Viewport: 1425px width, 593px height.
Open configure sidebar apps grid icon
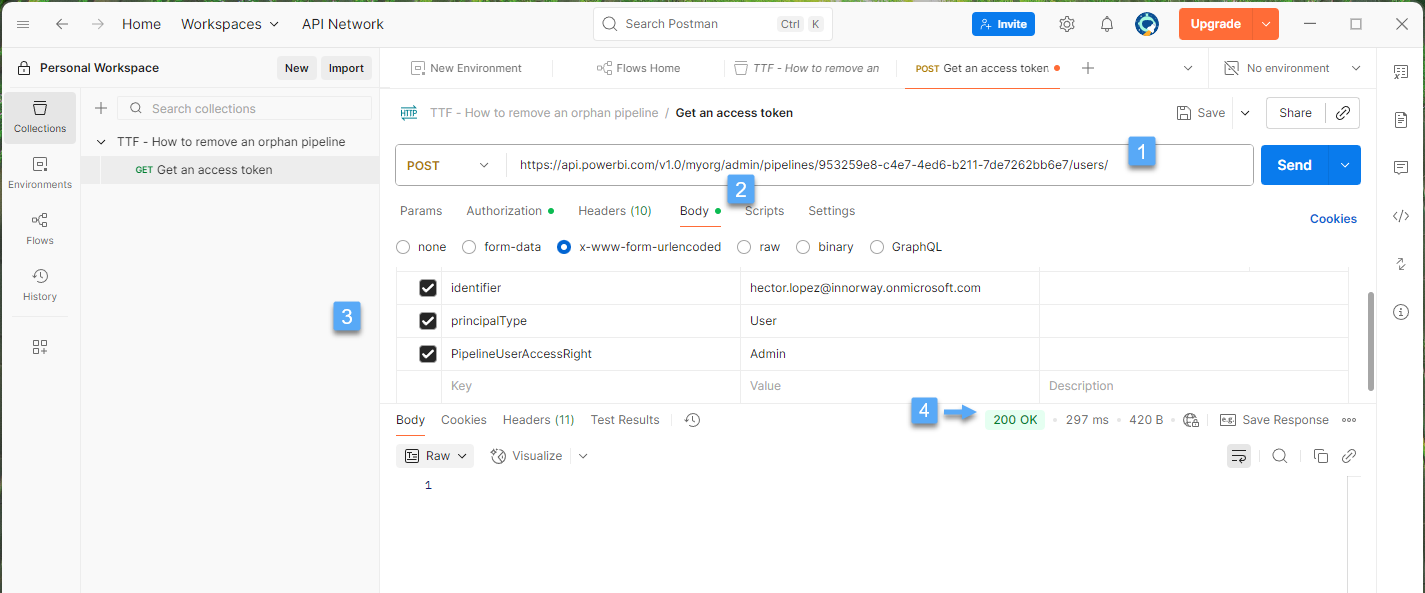40,347
